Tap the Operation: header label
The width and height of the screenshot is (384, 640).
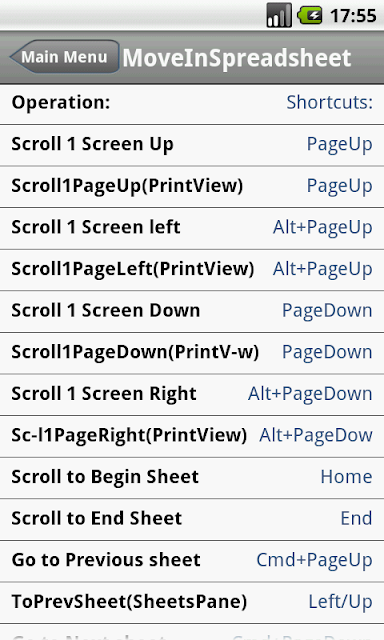61,102
